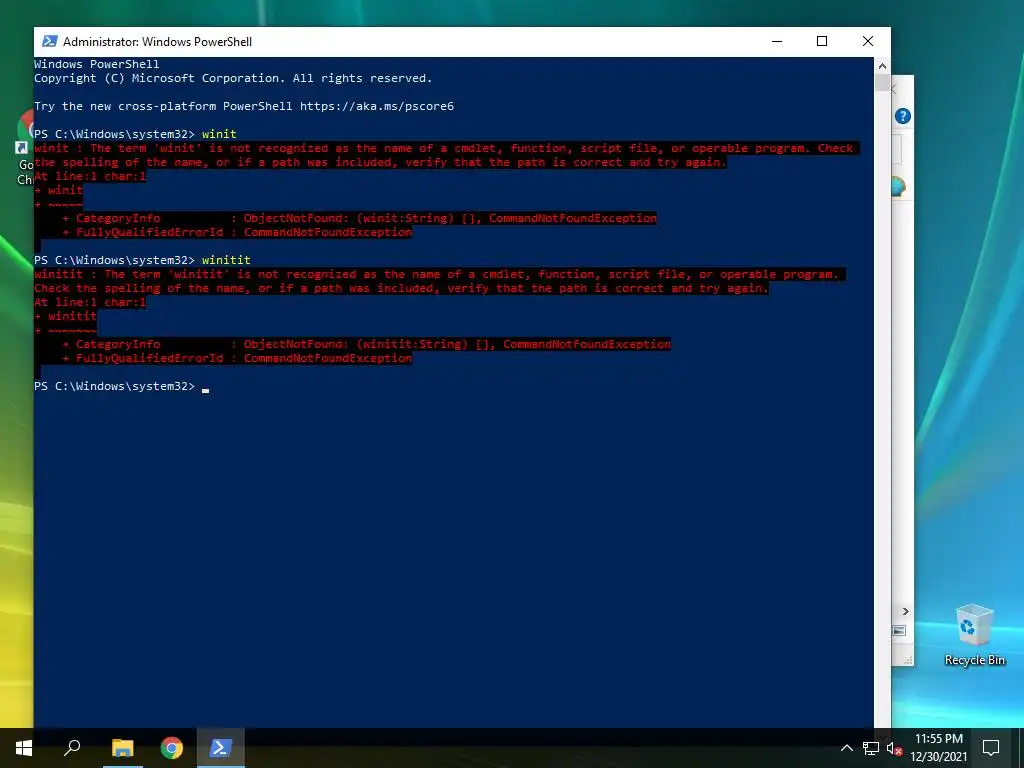Open the network status tray icon
Image resolution: width=1024 pixels, height=768 pixels.
pos(871,748)
